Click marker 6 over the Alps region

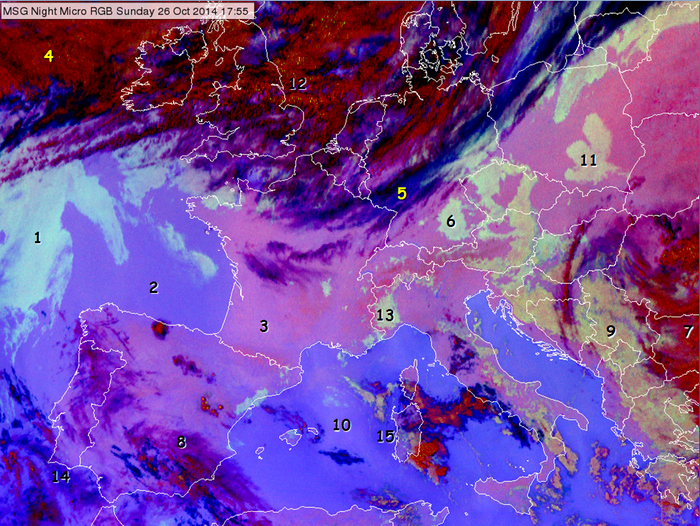450,222
